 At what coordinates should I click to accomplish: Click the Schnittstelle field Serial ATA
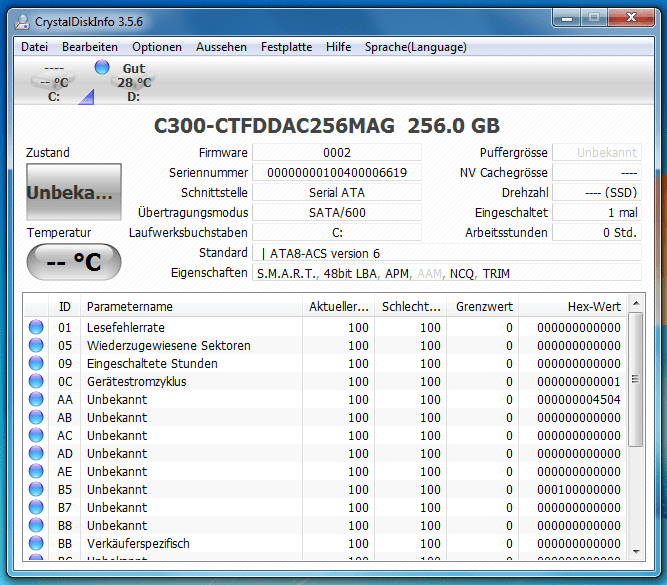(x=337, y=192)
